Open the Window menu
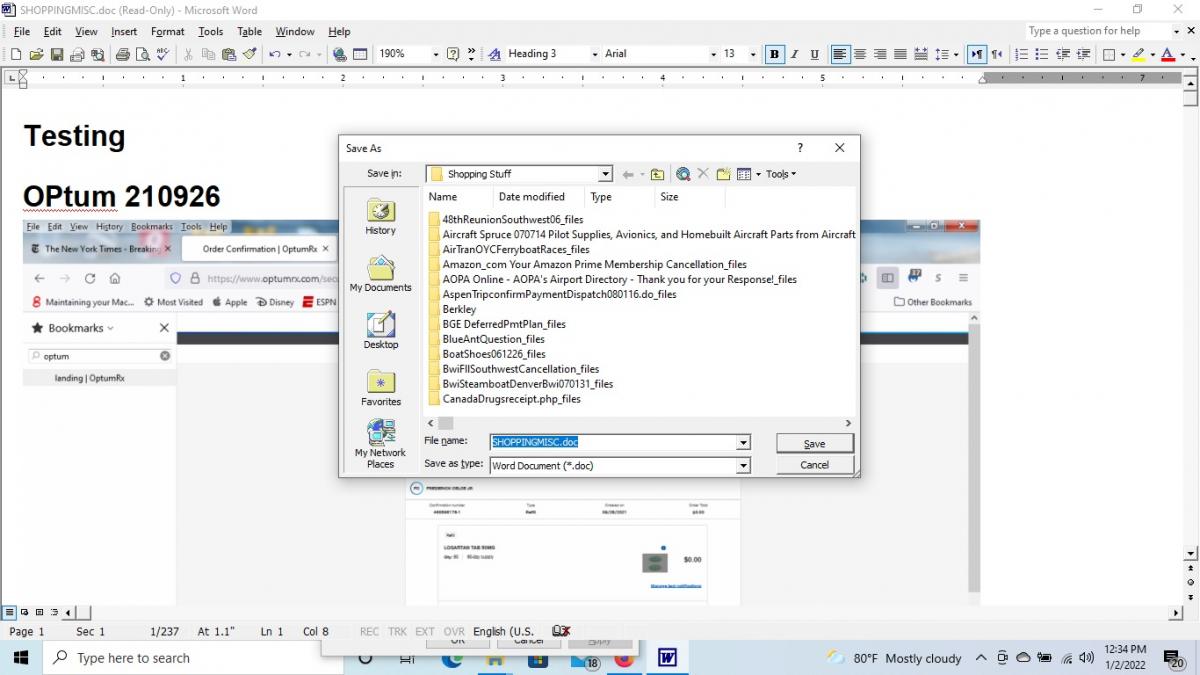Image resolution: width=1200 pixels, height=675 pixels. click(295, 31)
